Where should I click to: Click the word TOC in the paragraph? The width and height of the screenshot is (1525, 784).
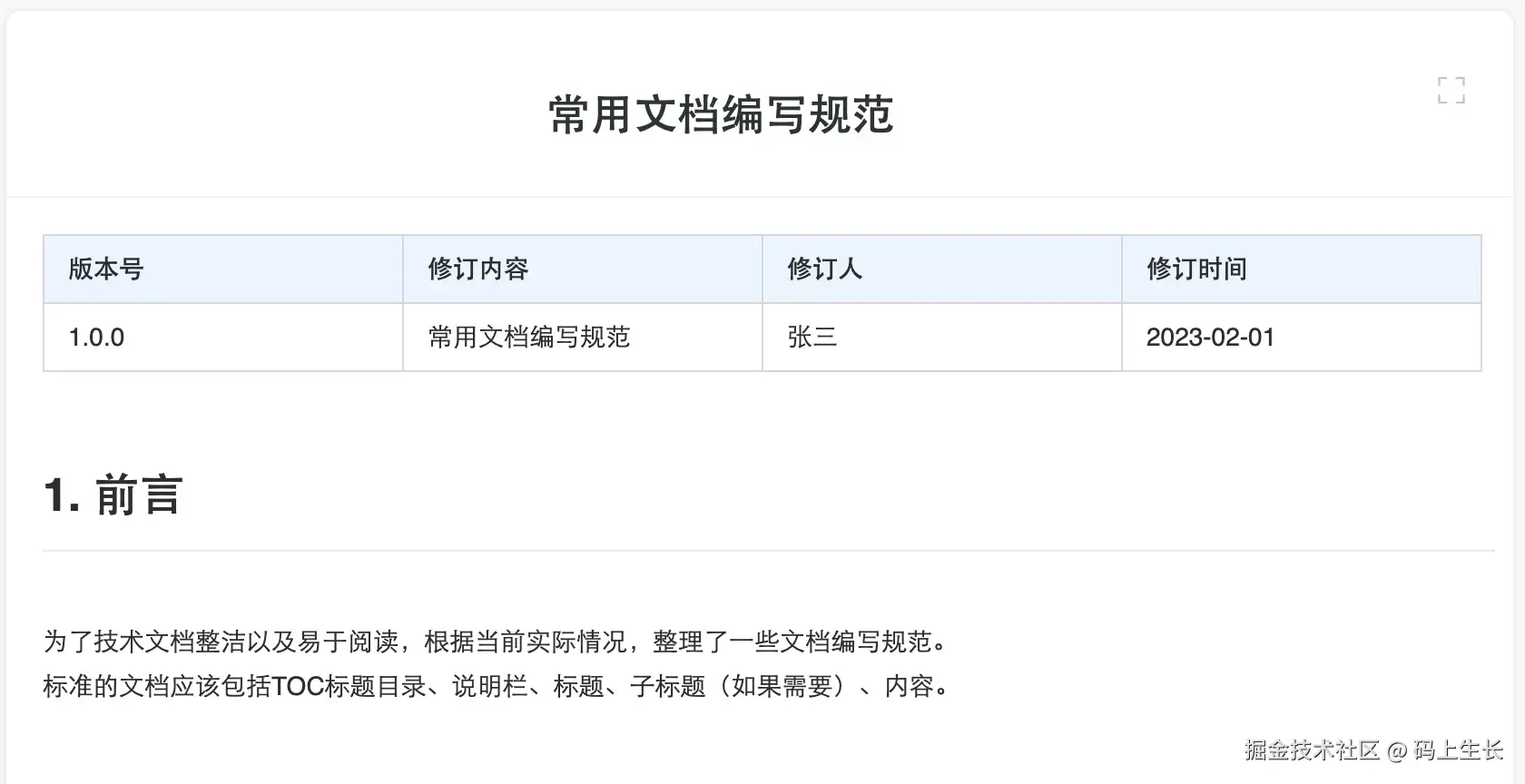click(297, 686)
